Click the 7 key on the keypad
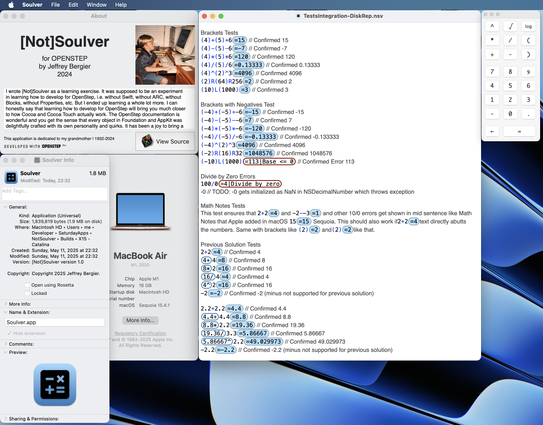 (492, 71)
